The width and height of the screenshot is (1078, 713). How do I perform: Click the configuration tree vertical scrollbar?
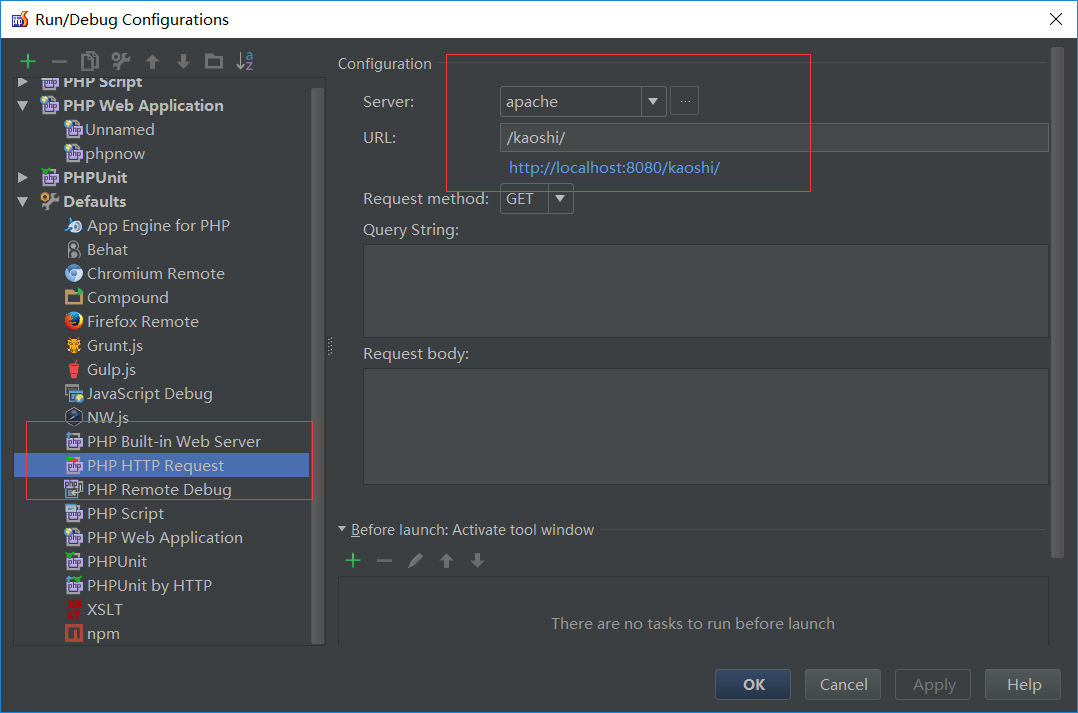(x=317, y=364)
